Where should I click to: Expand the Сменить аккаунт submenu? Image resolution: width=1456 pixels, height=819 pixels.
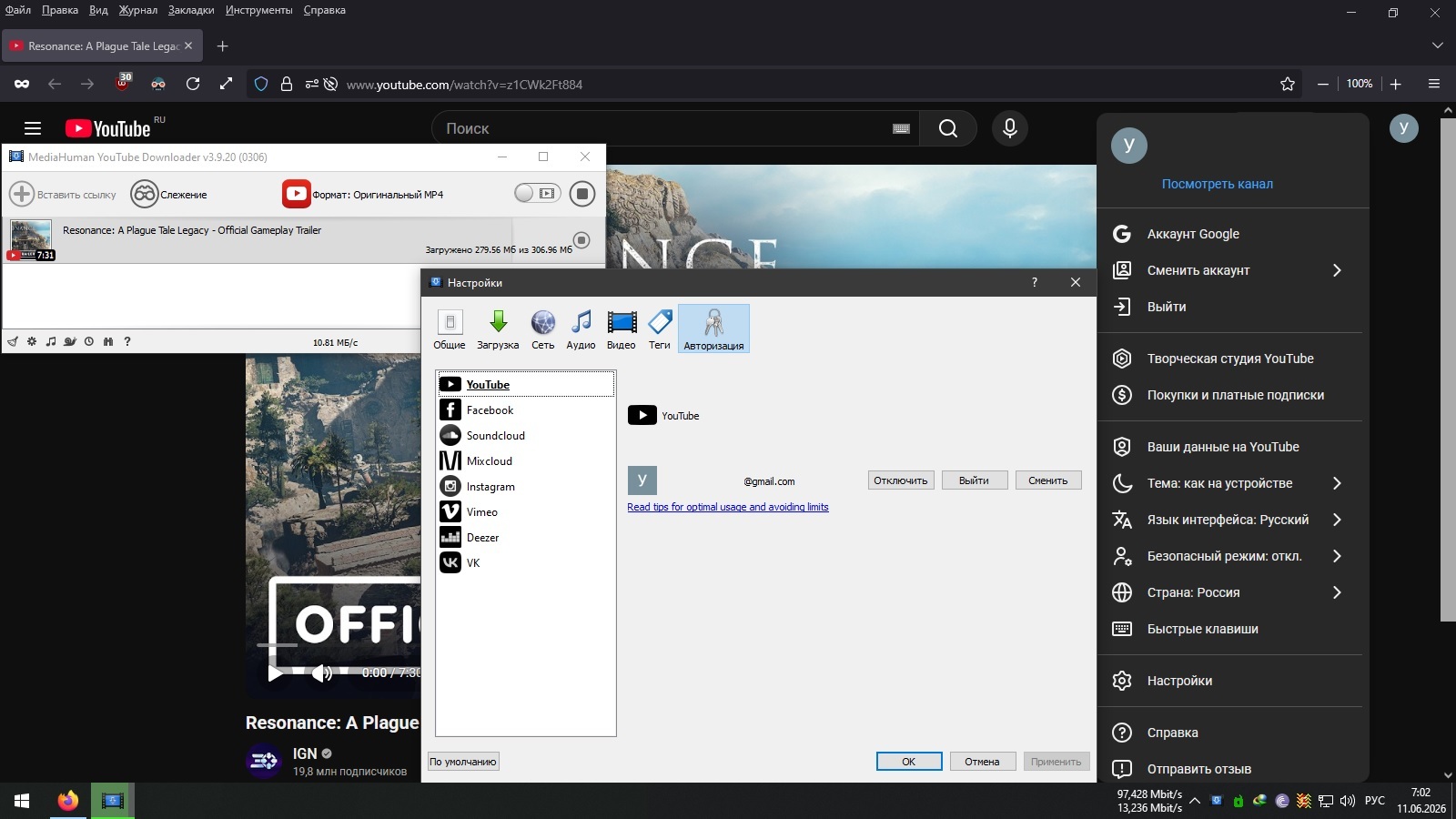[1229, 270]
